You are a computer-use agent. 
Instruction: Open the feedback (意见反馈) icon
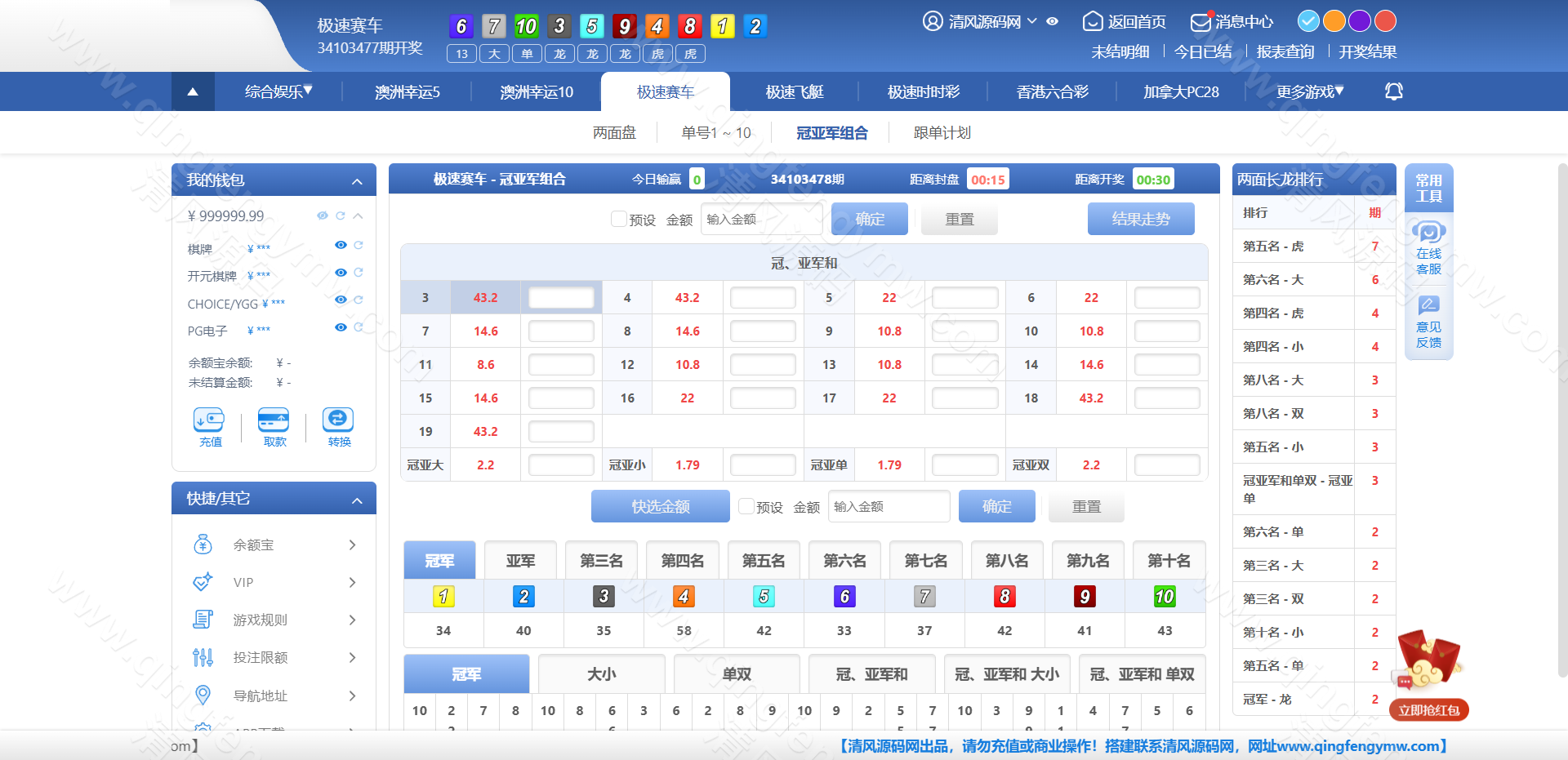click(x=1429, y=306)
